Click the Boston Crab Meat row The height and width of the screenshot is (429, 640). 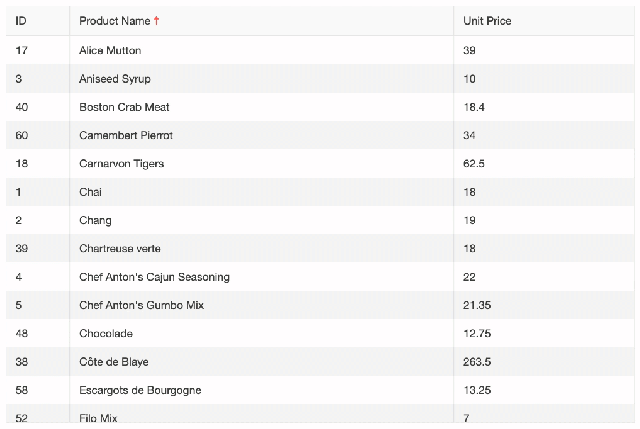[320, 107]
